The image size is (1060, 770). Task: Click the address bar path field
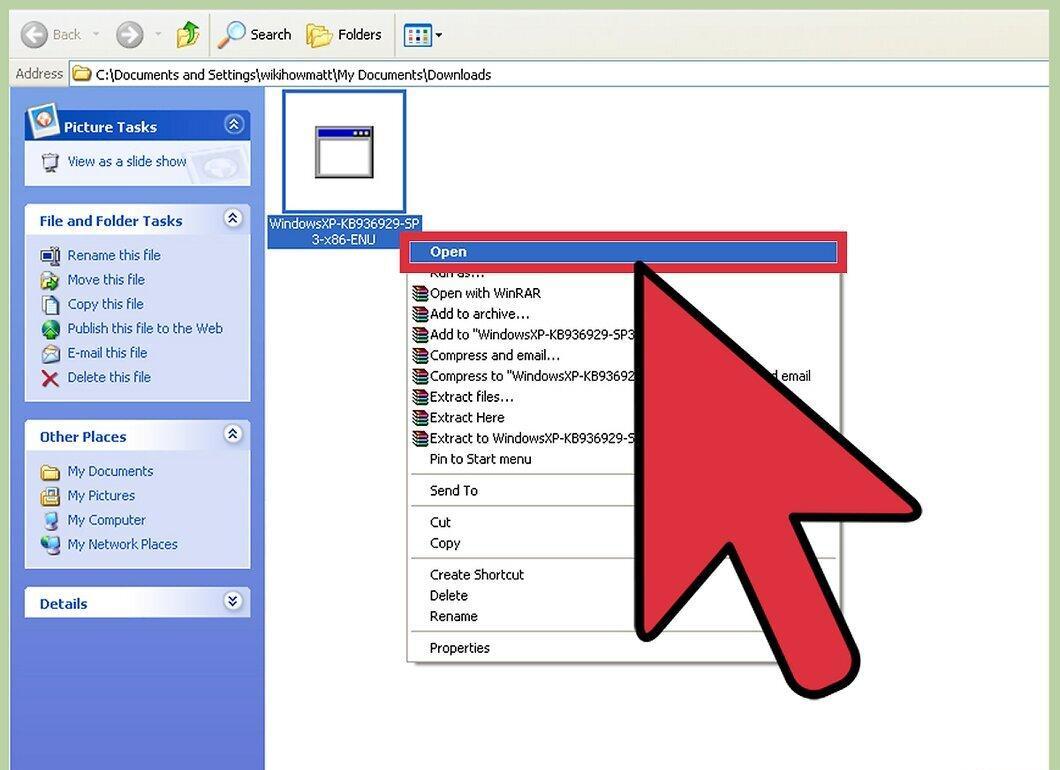tap(558, 74)
